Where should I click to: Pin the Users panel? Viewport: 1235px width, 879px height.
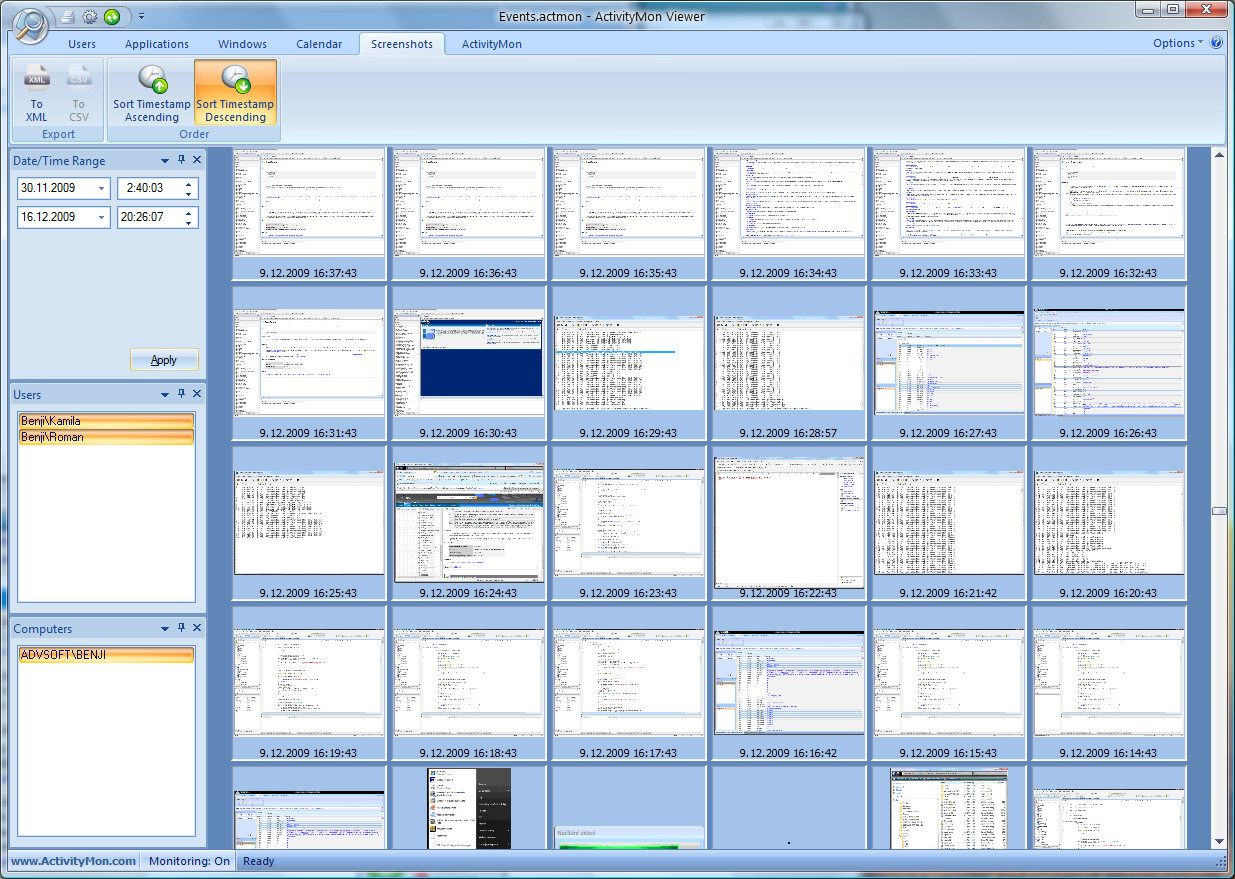coord(181,394)
